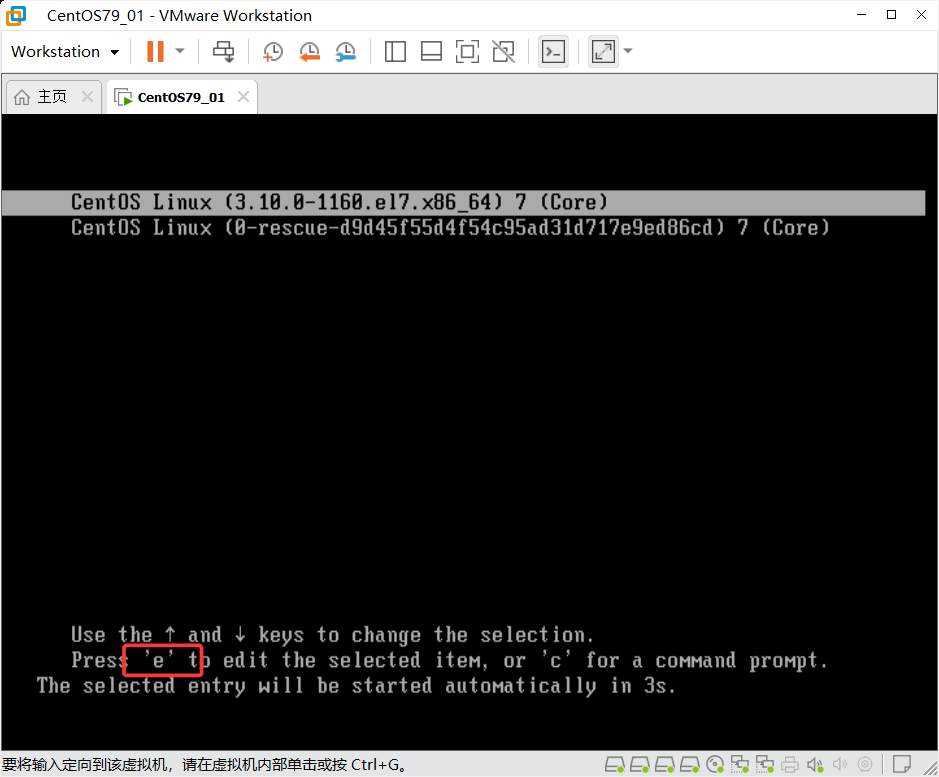Click the active sound card status icon
Image resolution: width=939 pixels, height=777 pixels.
815,764
